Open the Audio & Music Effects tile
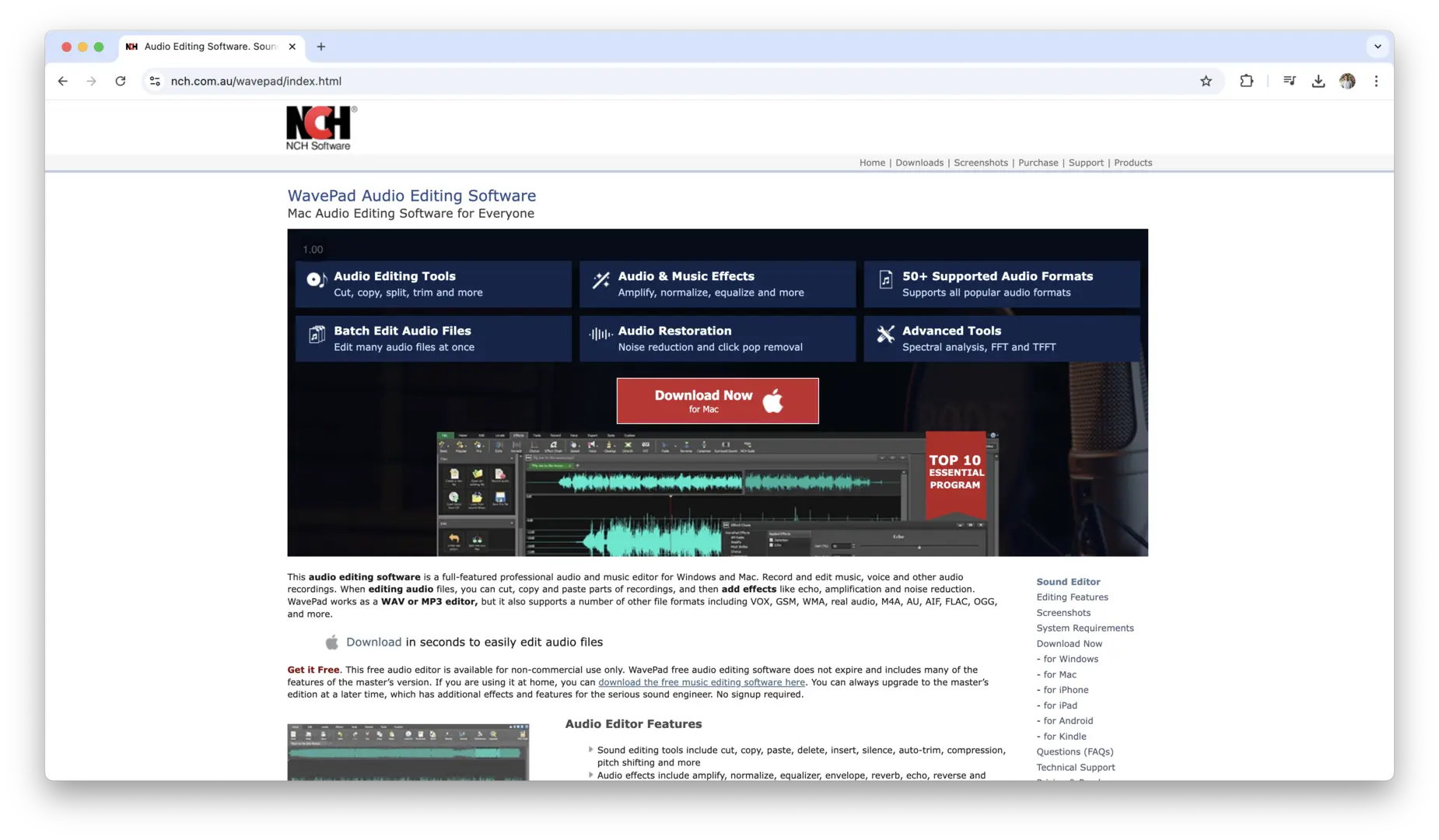1439x840 pixels. coord(717,284)
